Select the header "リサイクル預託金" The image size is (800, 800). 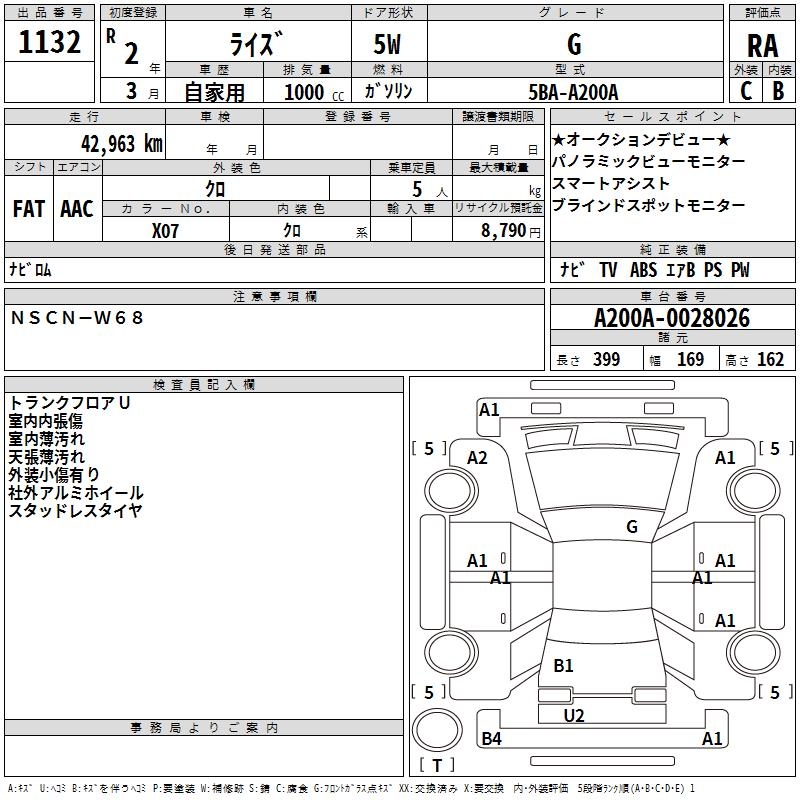[x=498, y=208]
